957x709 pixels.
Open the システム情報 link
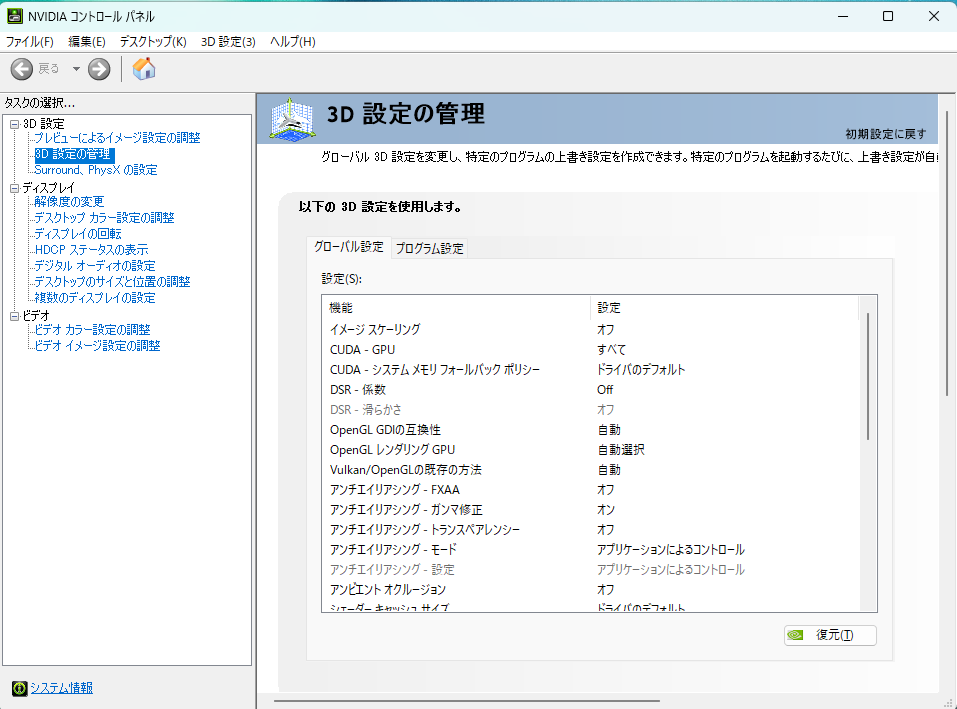coord(61,688)
